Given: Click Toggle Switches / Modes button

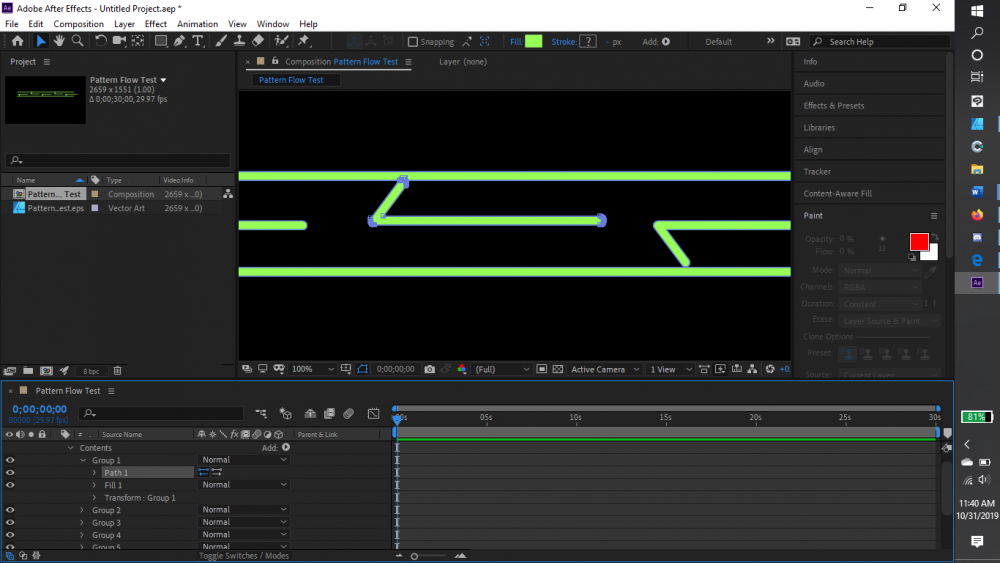Looking at the screenshot, I should click(x=243, y=556).
